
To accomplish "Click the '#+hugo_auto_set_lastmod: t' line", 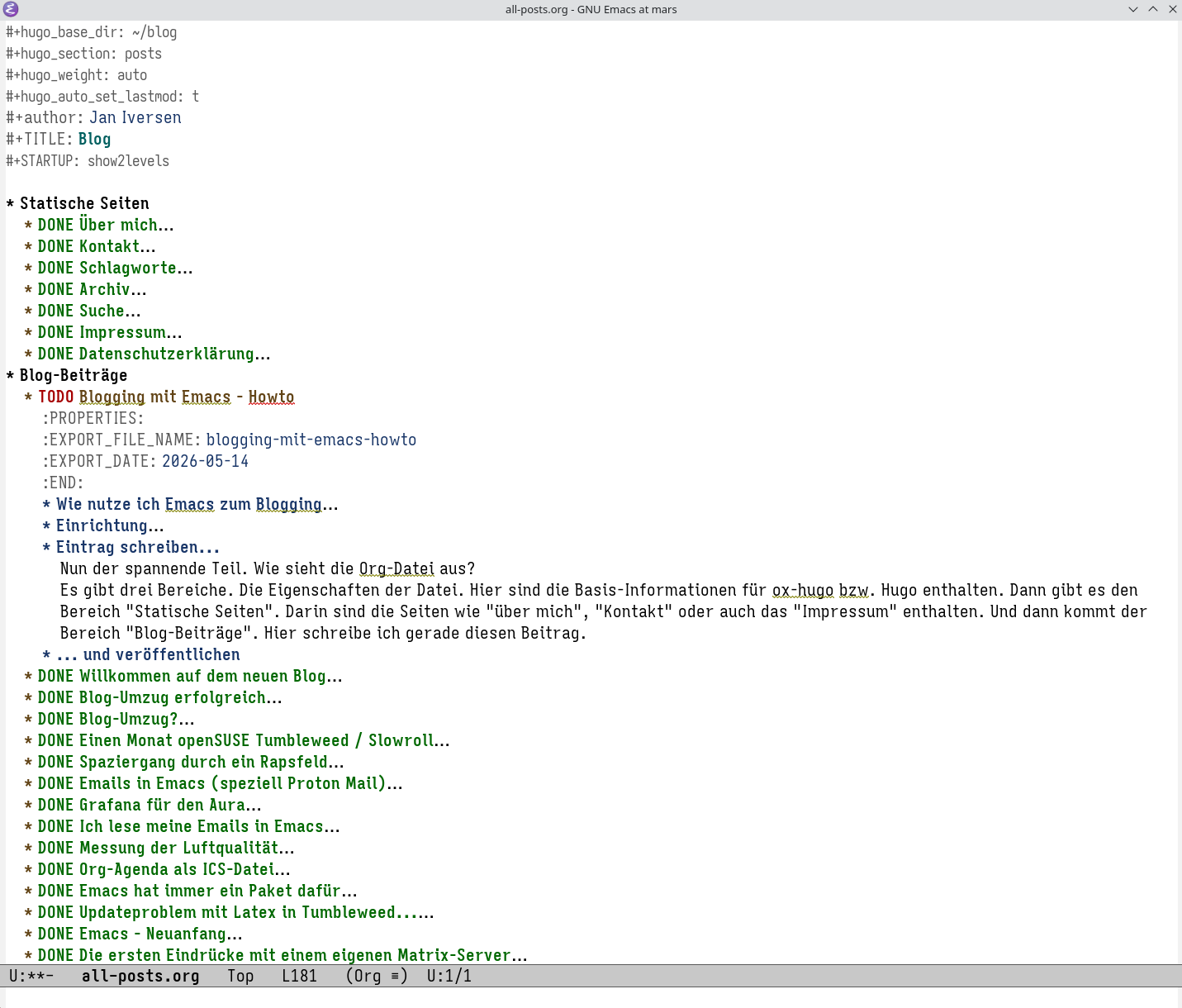I will click(x=102, y=97).
